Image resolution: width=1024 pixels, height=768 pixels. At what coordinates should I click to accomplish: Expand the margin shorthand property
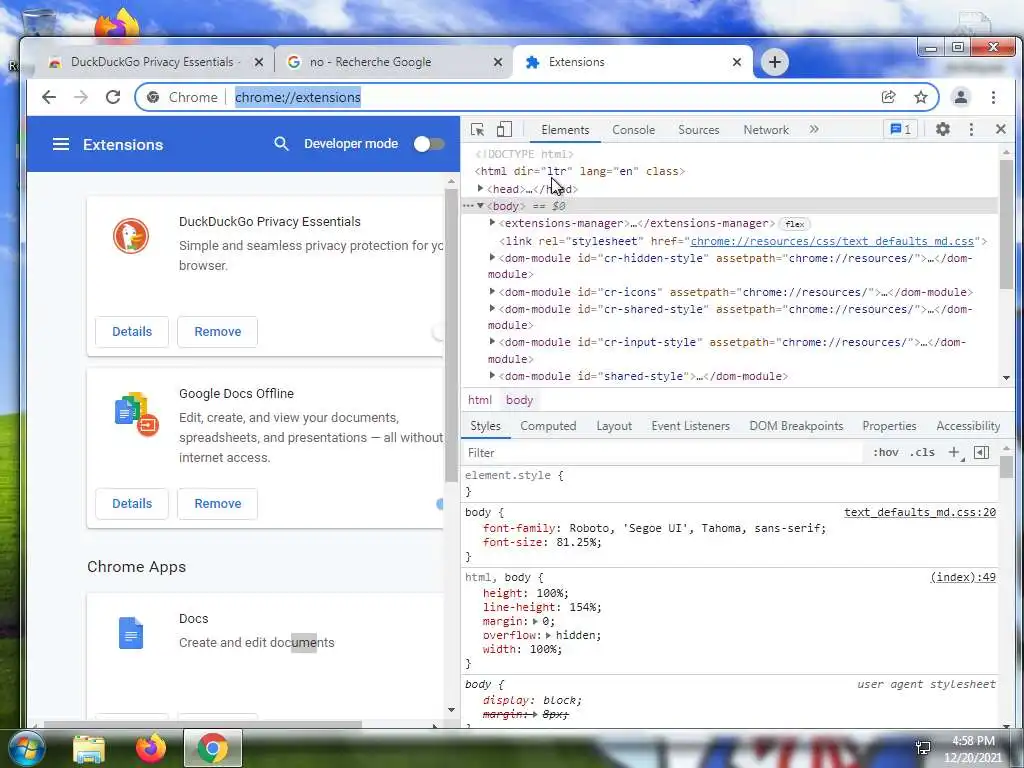536,621
